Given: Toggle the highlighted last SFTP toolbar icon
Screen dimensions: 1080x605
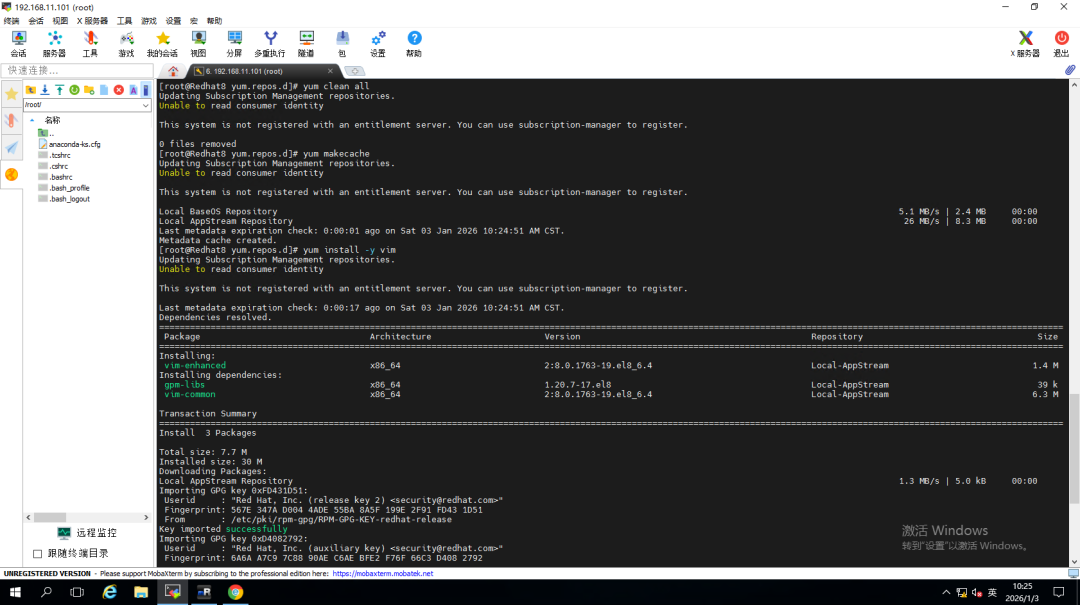Looking at the screenshot, I should coord(145,90).
